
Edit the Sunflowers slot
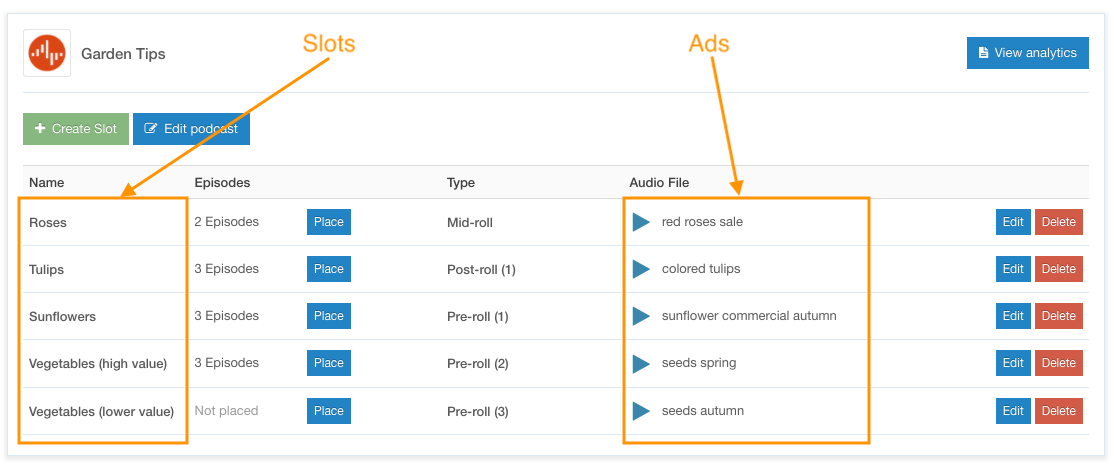[x=1012, y=315]
